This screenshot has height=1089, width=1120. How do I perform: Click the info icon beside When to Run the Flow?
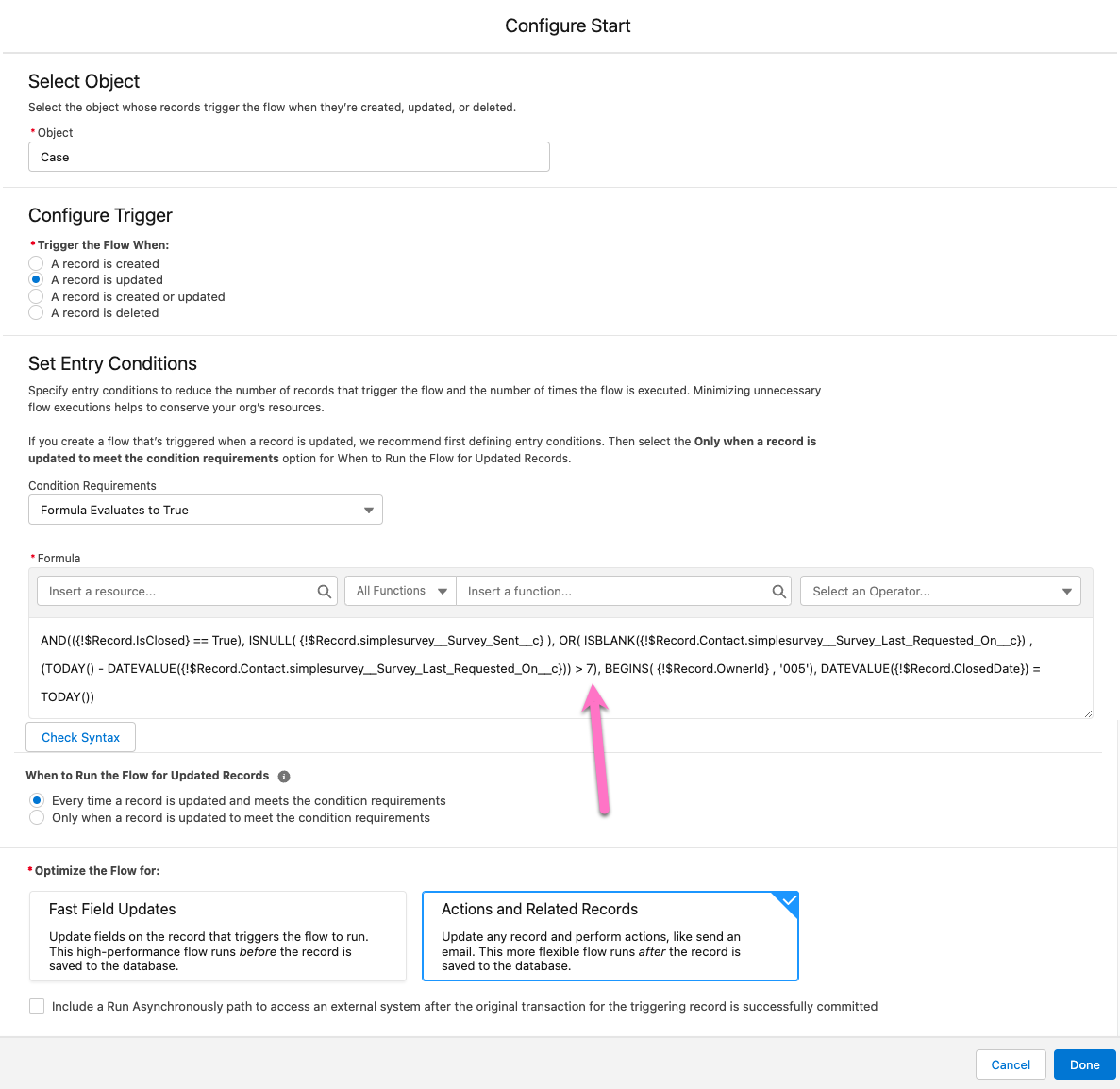pos(284,776)
